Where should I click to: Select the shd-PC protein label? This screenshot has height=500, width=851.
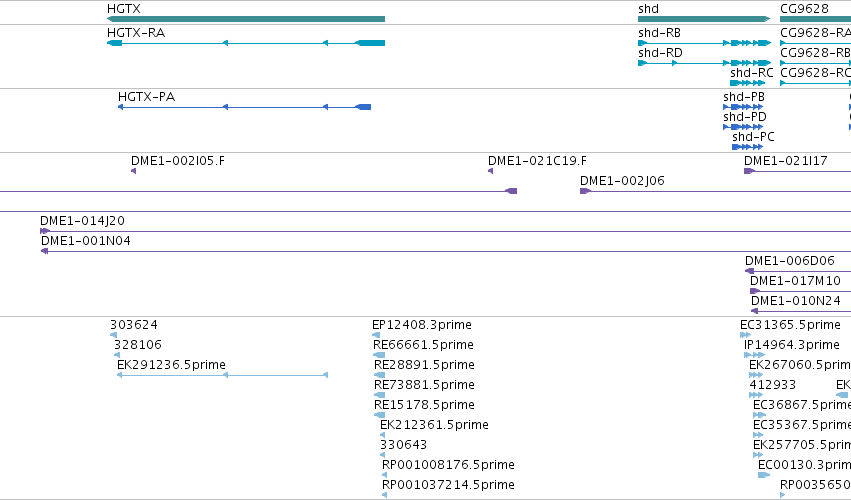[x=753, y=137]
